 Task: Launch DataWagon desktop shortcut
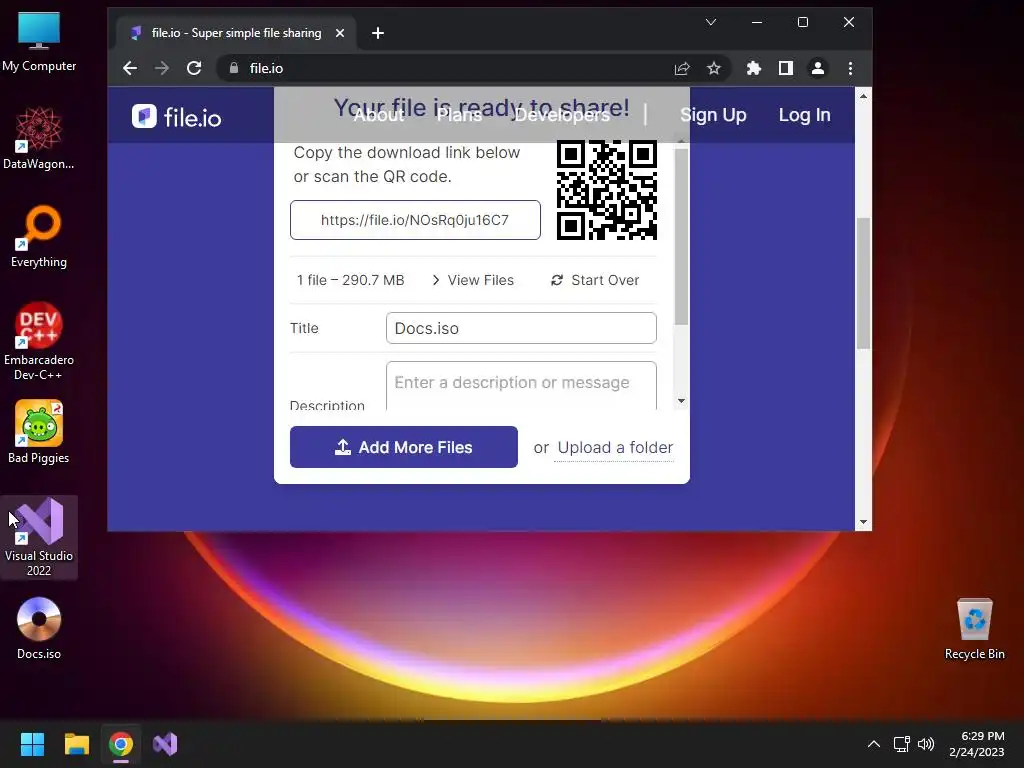[x=39, y=138]
